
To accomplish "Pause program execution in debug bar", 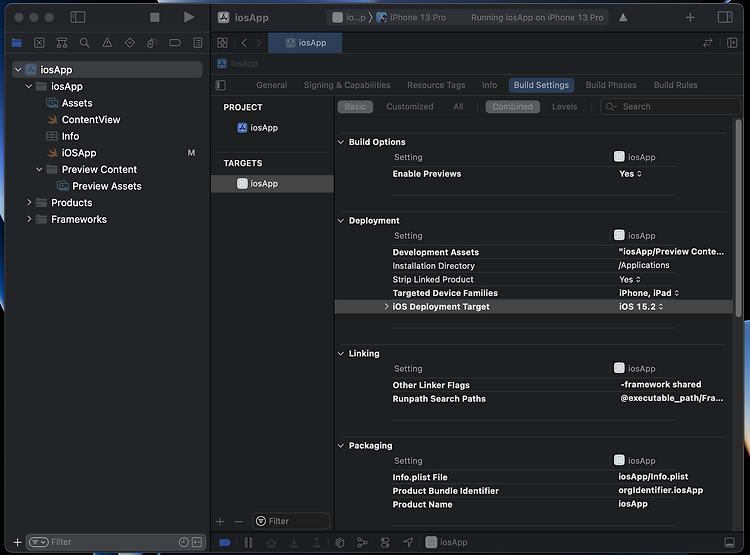I will click(248, 542).
